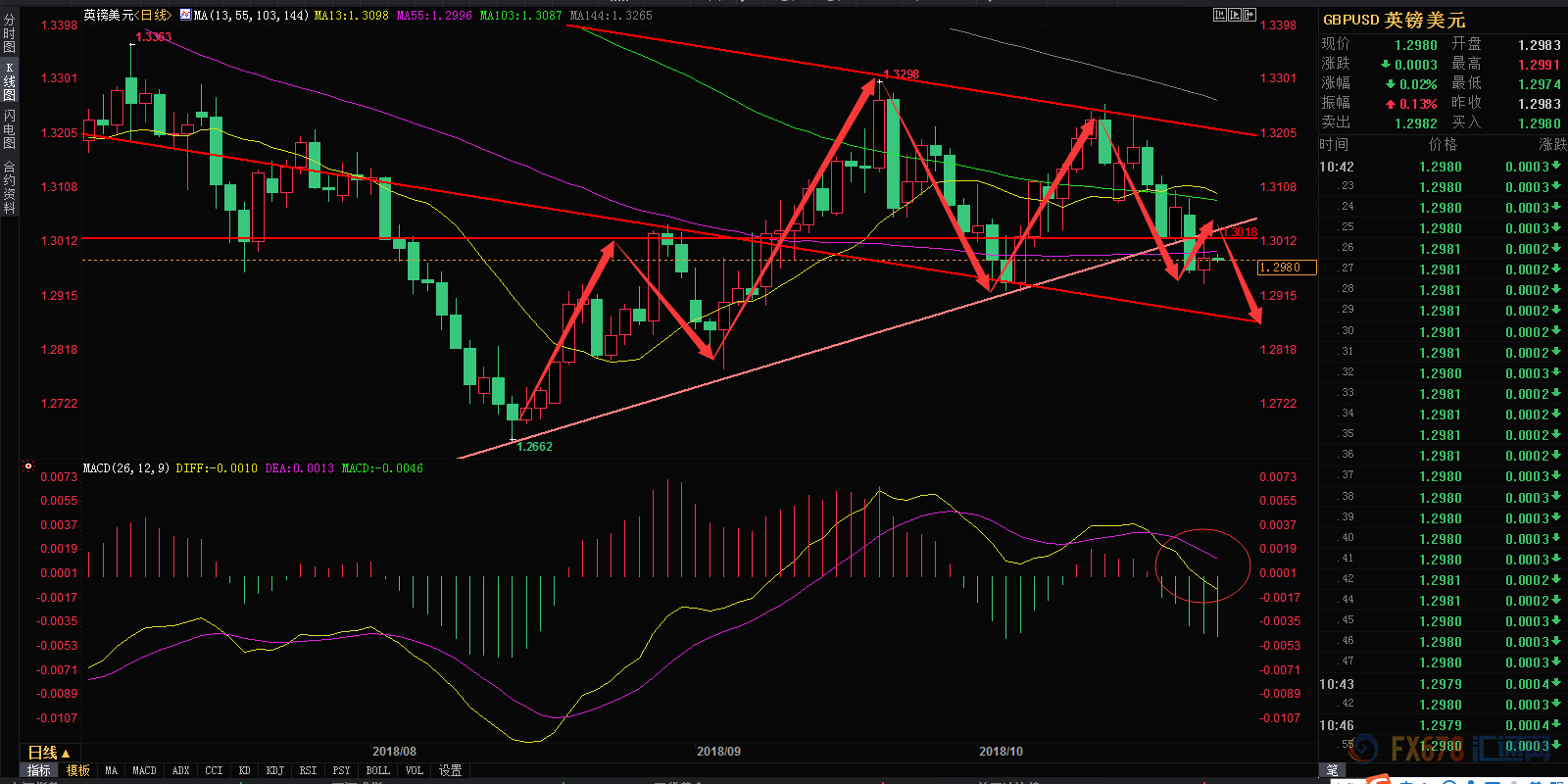This screenshot has height=784, width=1568.
Task: Click the MA indicator settings icon
Action: 185,16
